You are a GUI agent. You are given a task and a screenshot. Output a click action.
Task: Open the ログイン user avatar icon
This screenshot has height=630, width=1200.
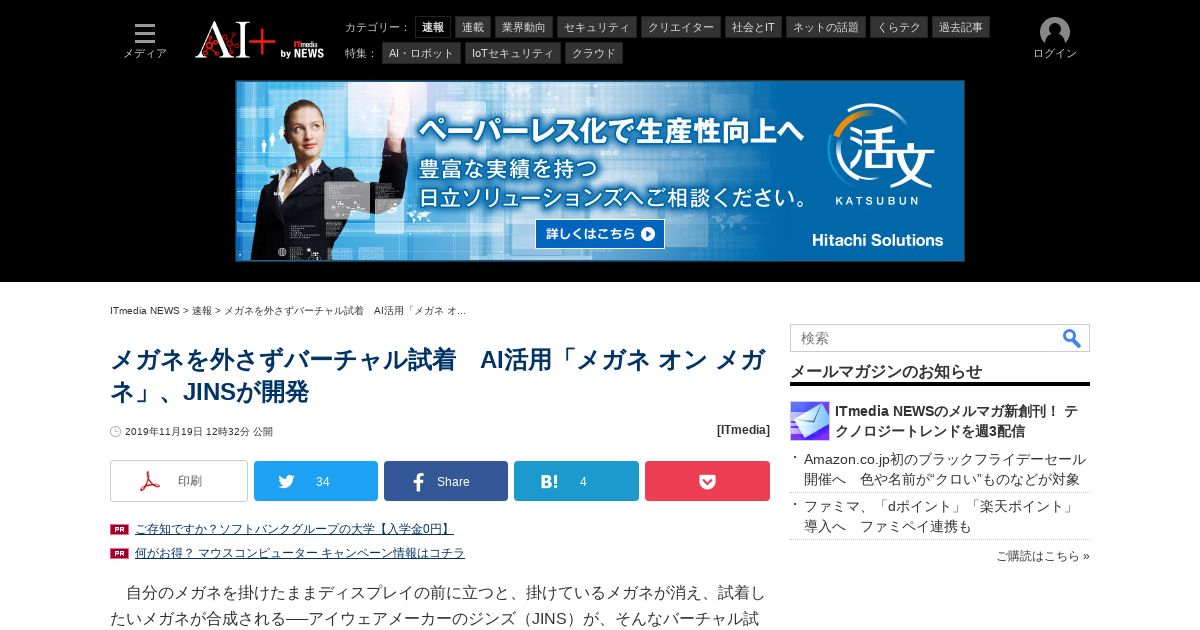pyautogui.click(x=1055, y=39)
